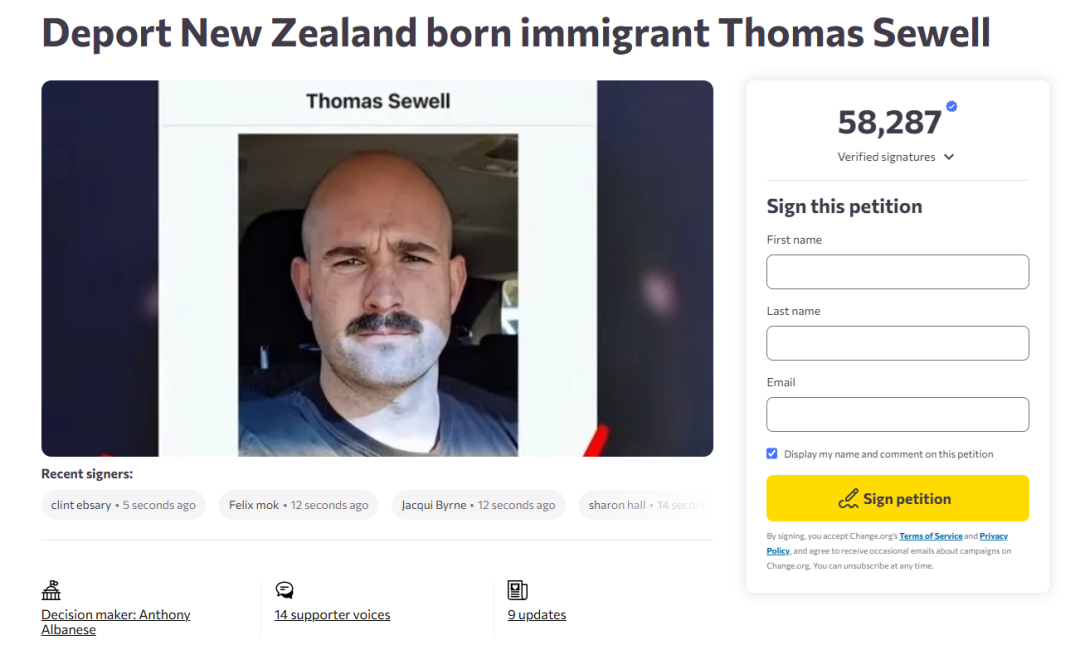Click the supporter voices speech bubble icon
This screenshot has height=659, width=1080.
click(x=284, y=590)
